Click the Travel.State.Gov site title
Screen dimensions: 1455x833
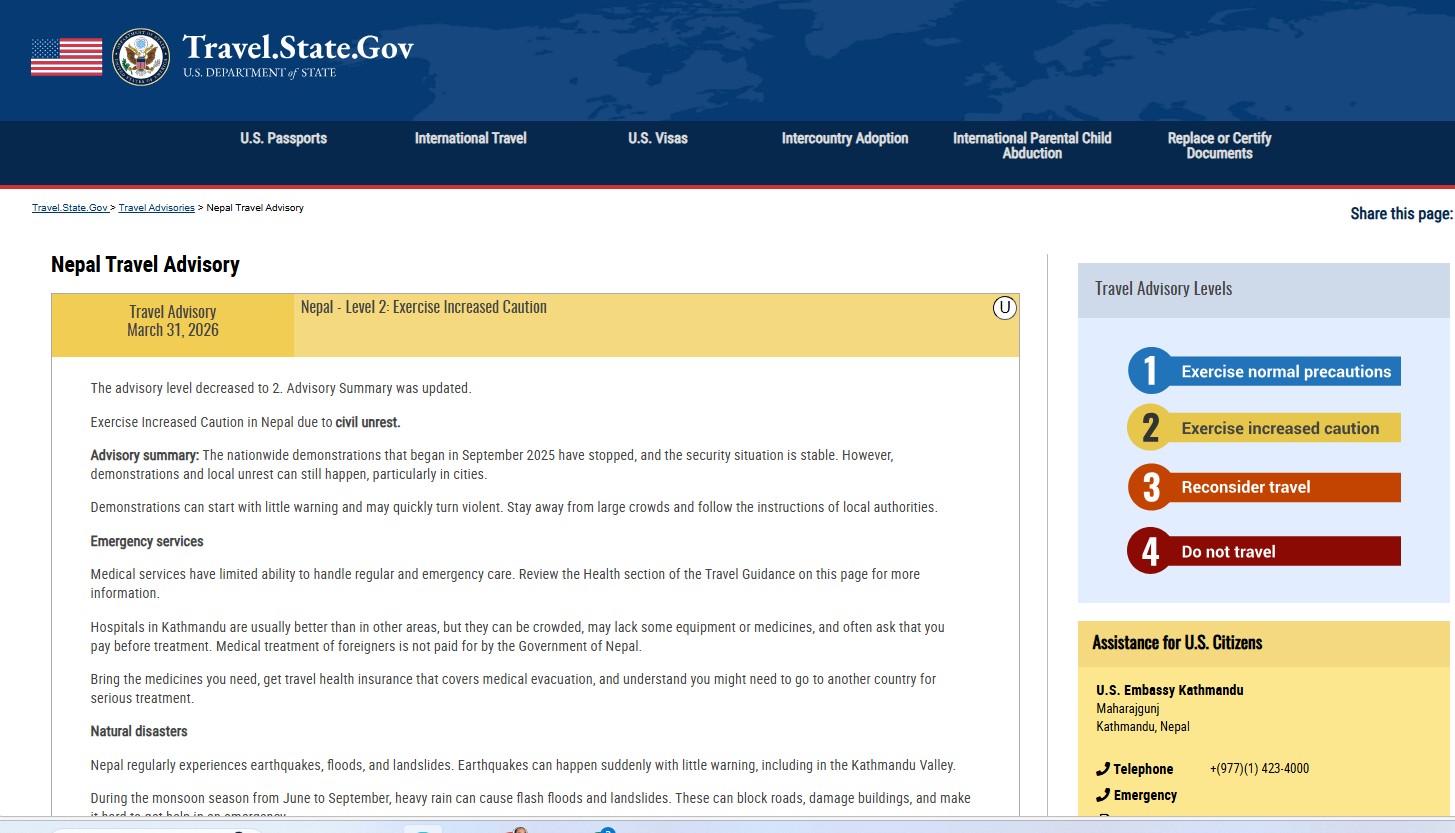[297, 48]
